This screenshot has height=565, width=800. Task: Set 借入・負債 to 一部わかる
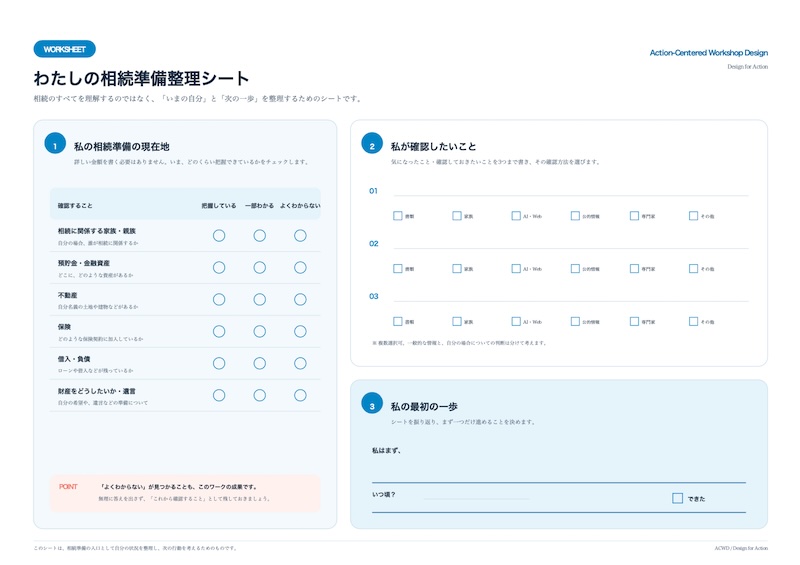(x=260, y=363)
